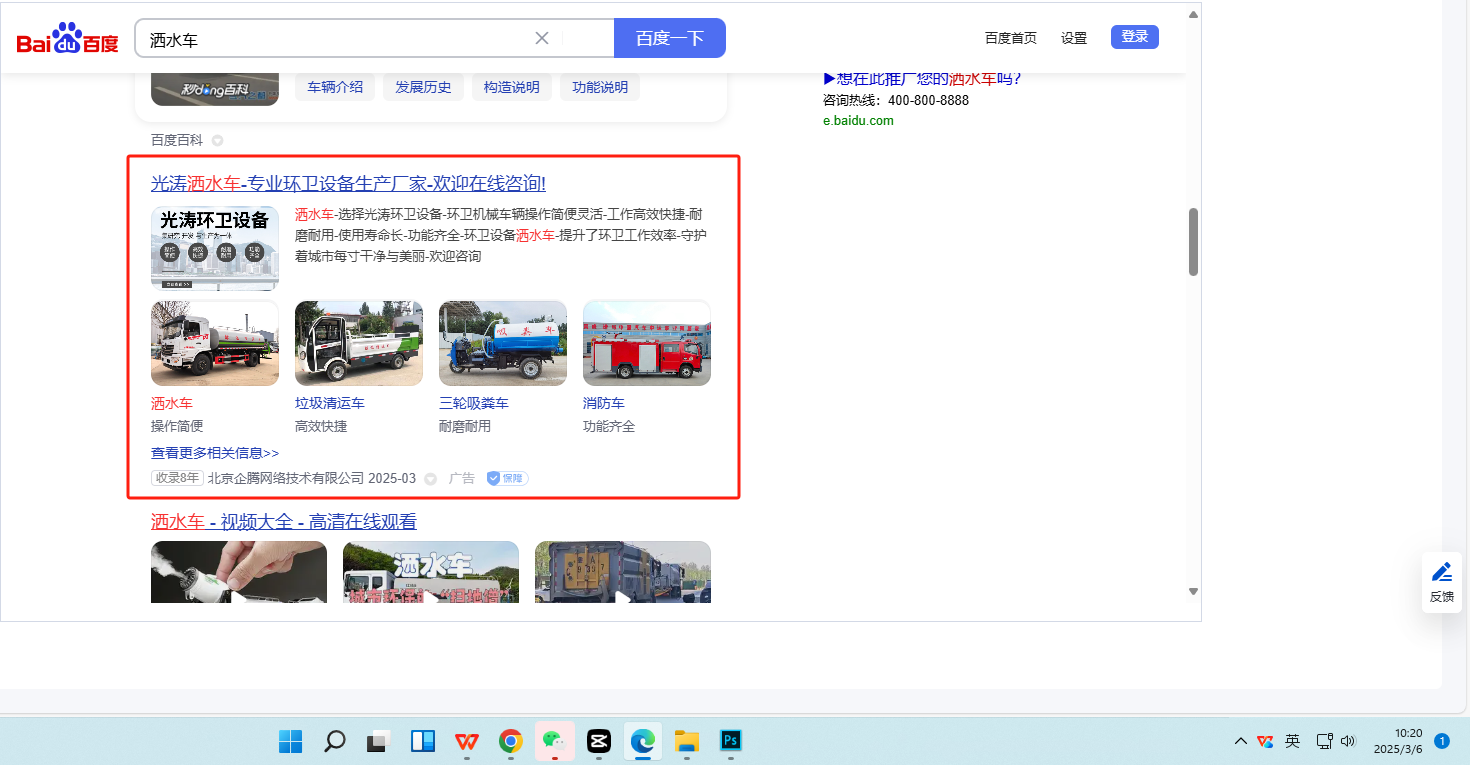The height and width of the screenshot is (765, 1470).
Task: Open the 光涛洒水车 ad title link
Action: point(348,183)
